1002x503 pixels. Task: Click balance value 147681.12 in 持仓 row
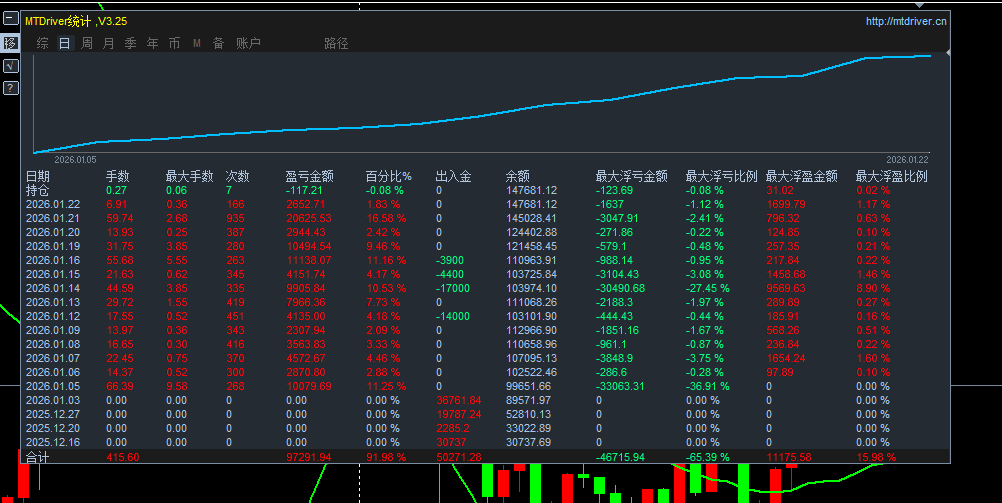tap(531, 190)
